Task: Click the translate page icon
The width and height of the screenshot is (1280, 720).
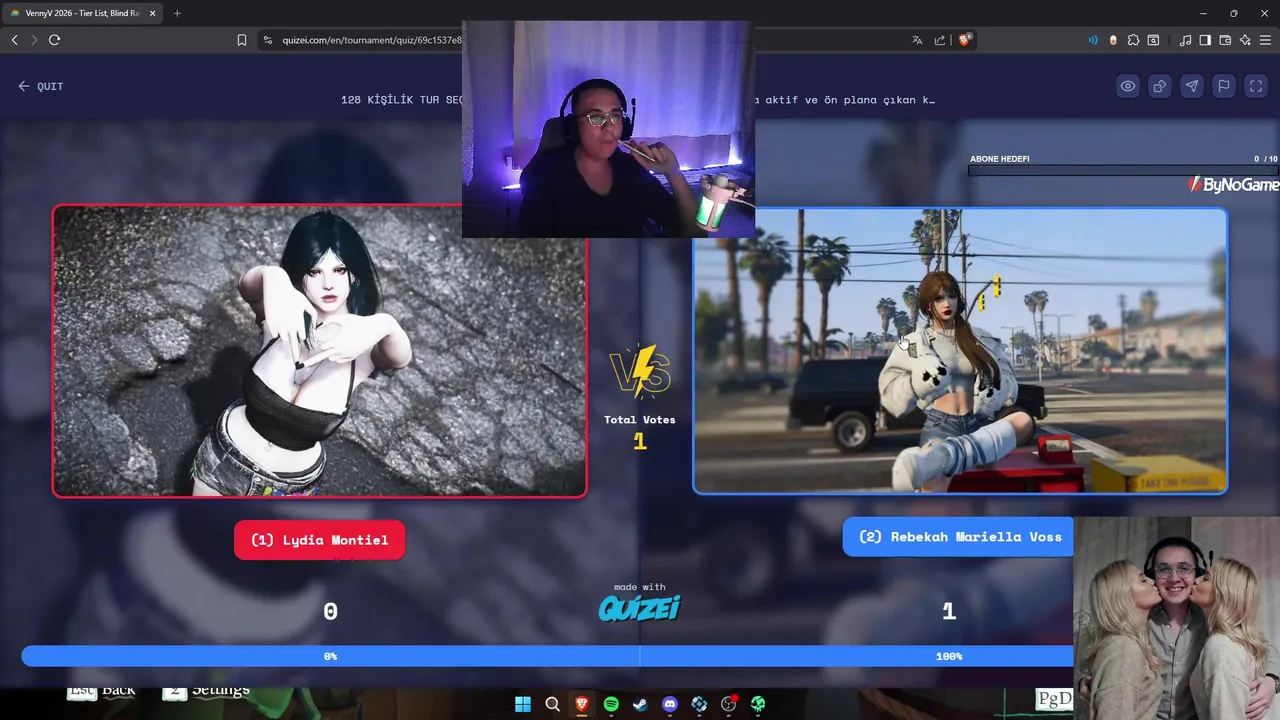Action: [917, 40]
